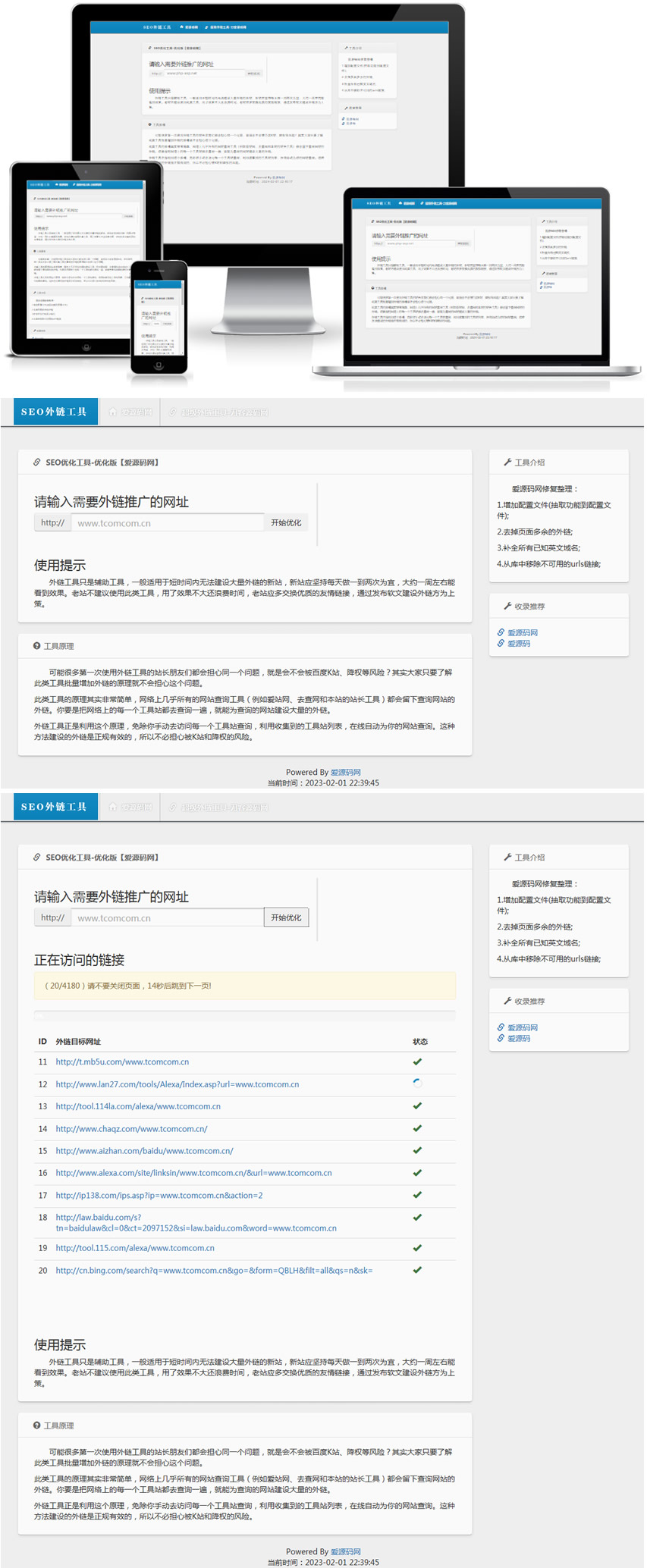
Task: Open the t.mb5u.com outbound link
Action: [122, 1062]
